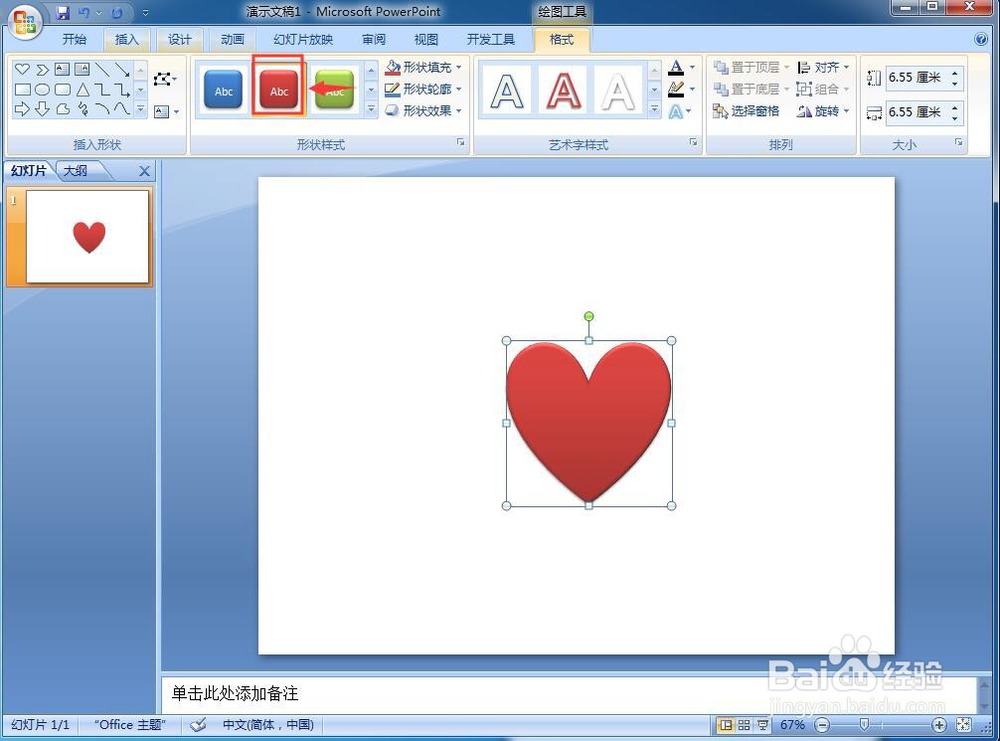Switch to the 大纲 outline pane tab
Screen dimensions: 1000x741
(75, 170)
